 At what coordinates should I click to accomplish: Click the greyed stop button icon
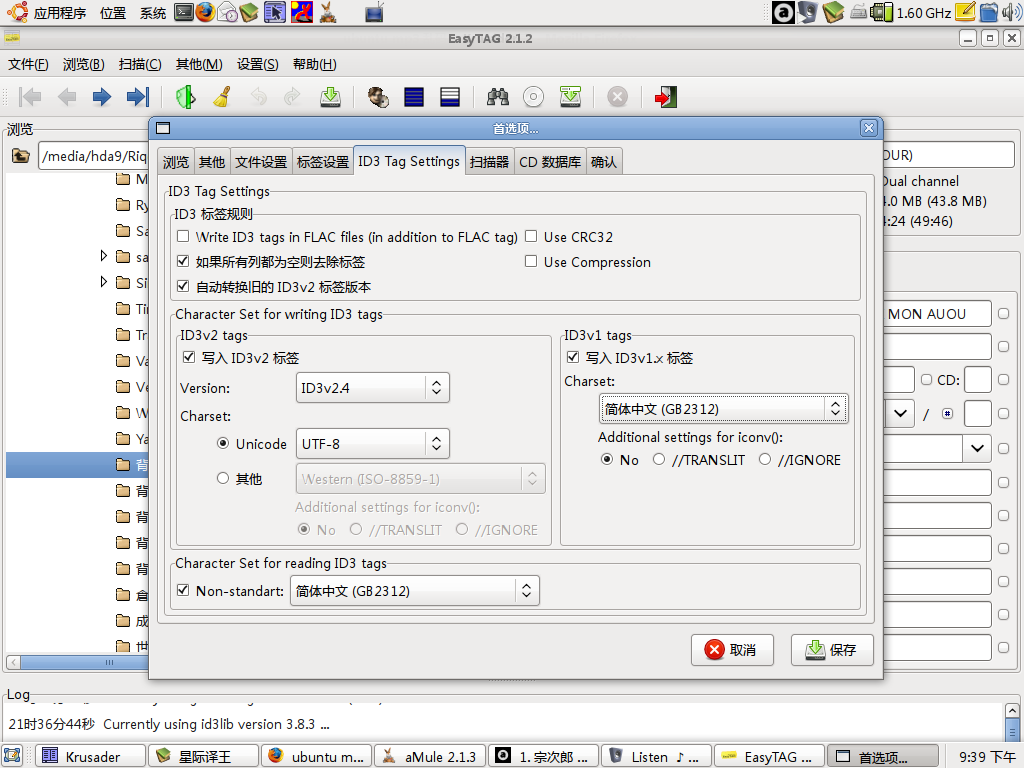[x=617, y=97]
